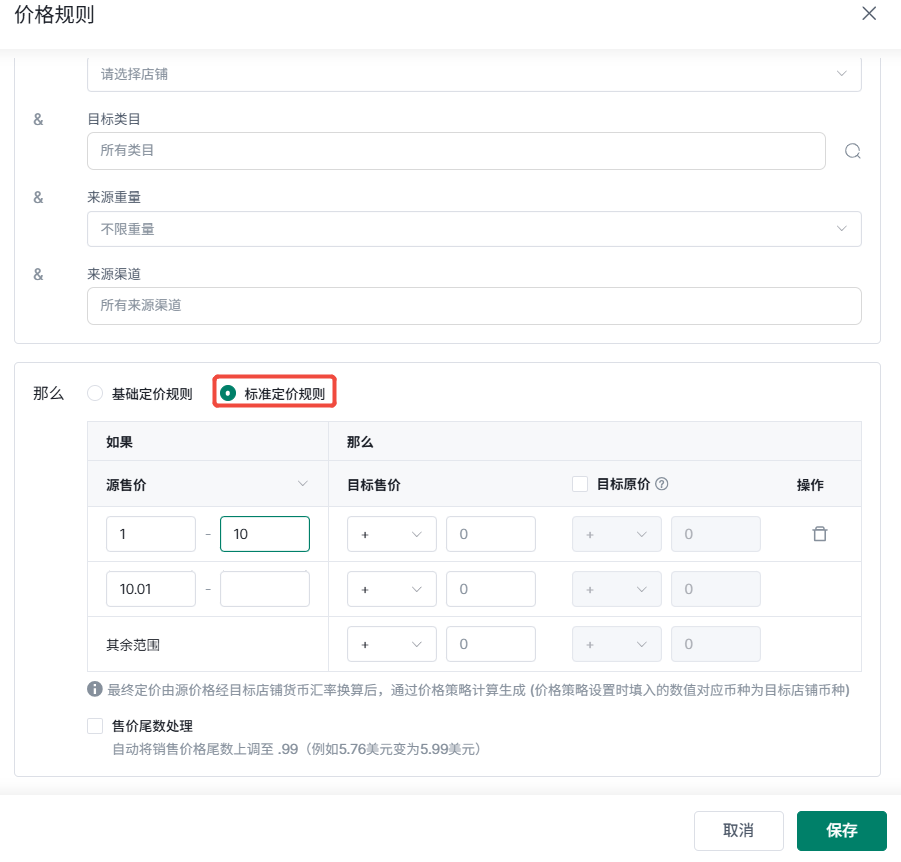Screen dimensions: 901x862
Task: Select the 标准定价规则 radio option
Action: 228,393
